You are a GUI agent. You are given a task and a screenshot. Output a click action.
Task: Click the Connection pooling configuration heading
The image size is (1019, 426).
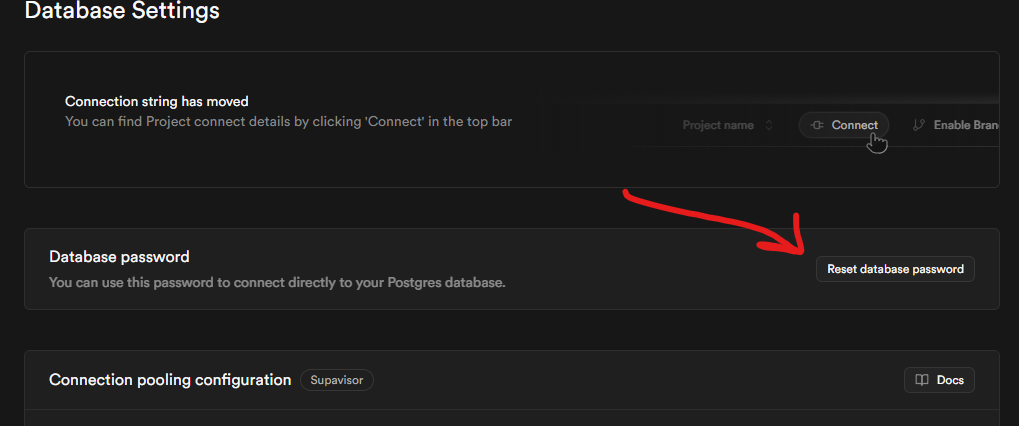point(170,380)
